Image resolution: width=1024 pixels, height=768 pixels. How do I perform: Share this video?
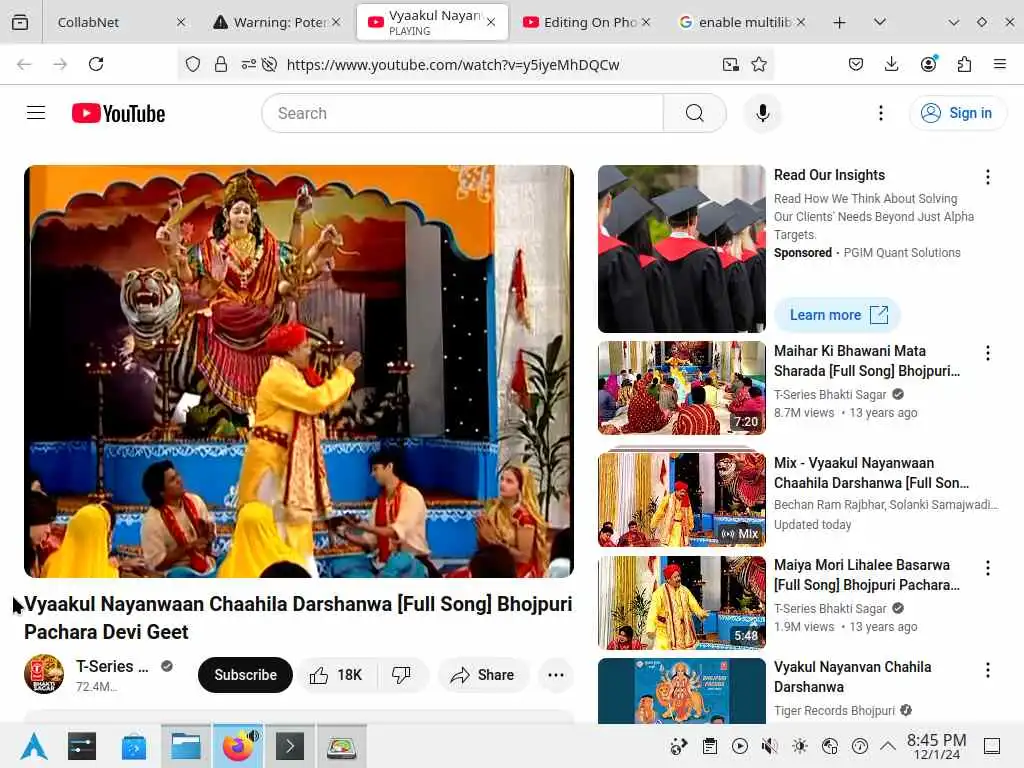pos(483,675)
